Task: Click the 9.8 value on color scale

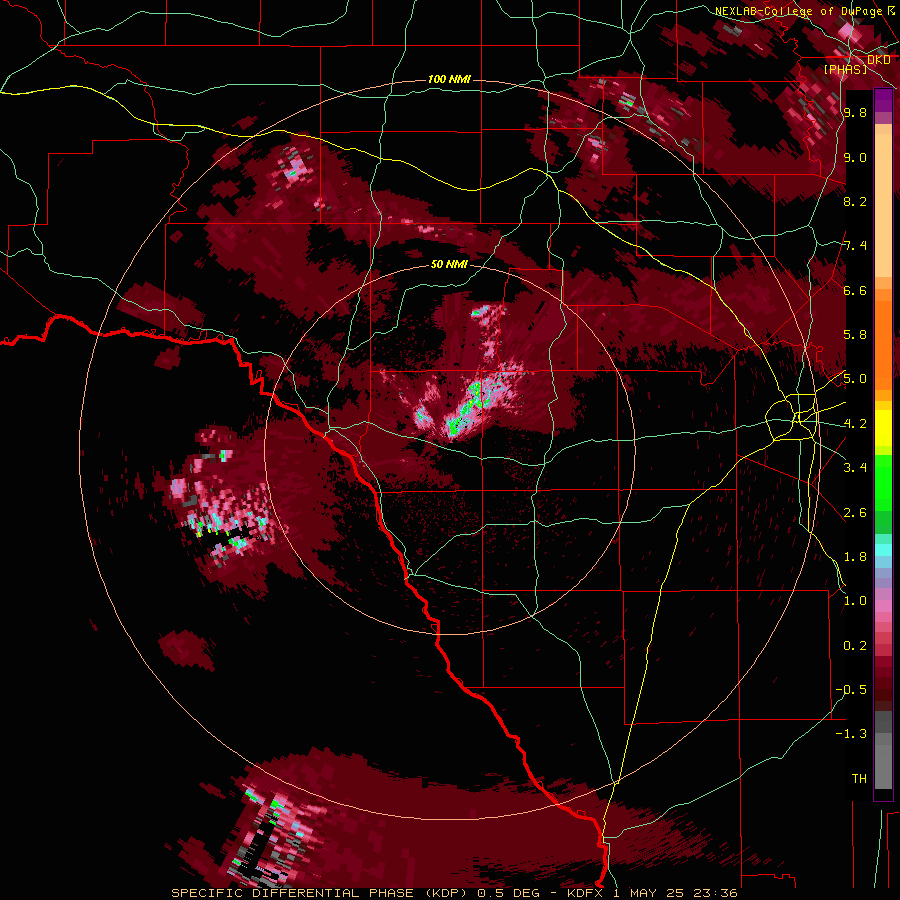Action: 855,112
